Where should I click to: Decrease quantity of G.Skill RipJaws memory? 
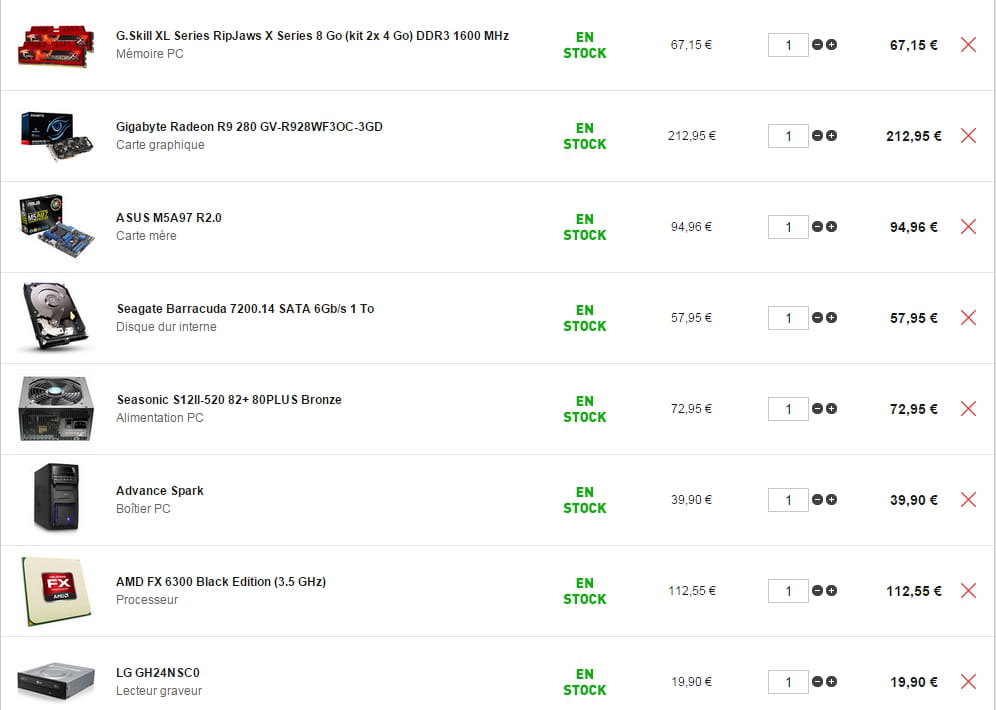coord(818,45)
